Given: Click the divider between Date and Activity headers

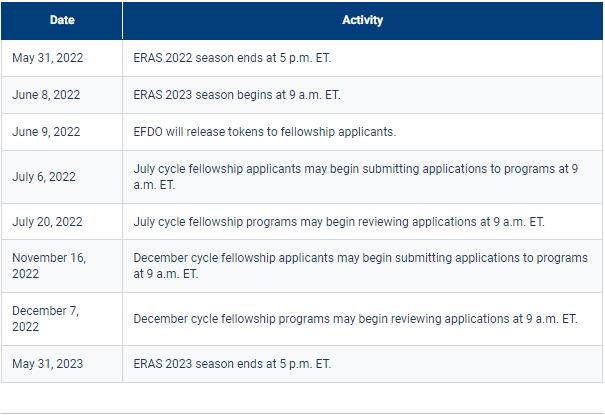Looking at the screenshot, I should click(122, 20).
